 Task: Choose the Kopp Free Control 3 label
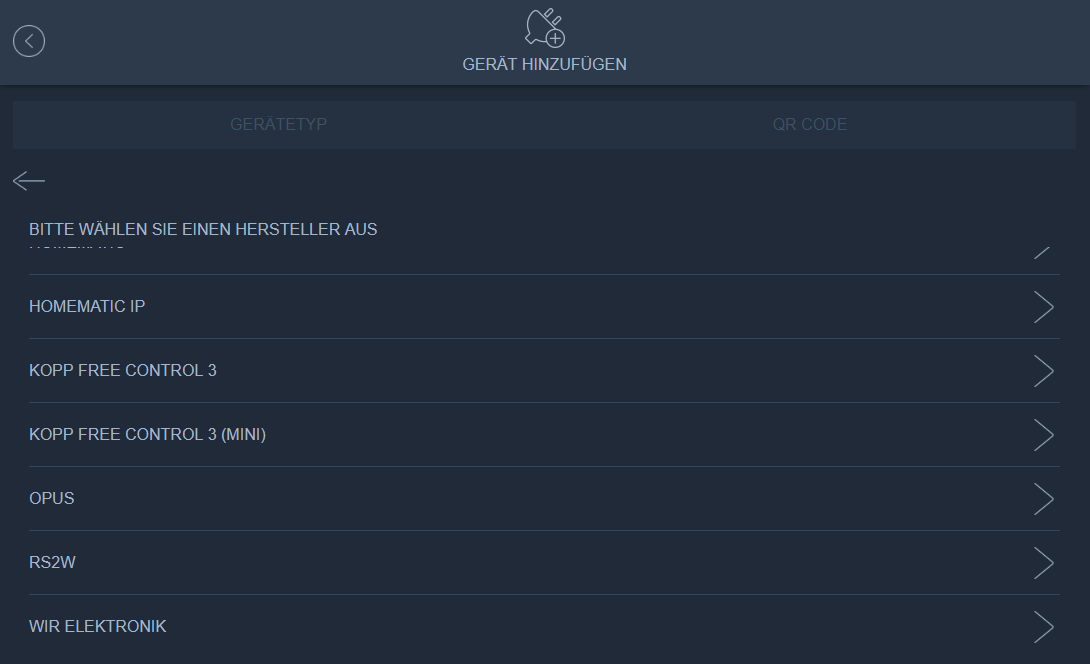[123, 370]
